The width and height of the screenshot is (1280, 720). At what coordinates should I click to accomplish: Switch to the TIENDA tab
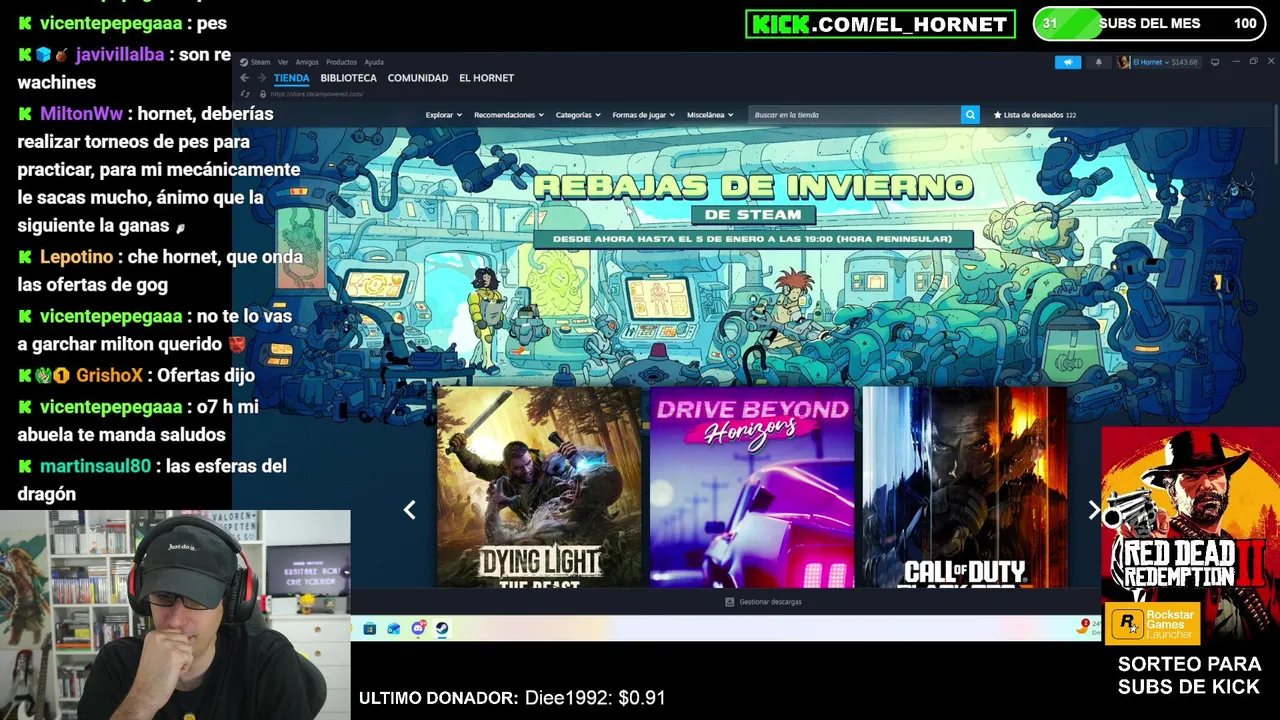click(292, 78)
